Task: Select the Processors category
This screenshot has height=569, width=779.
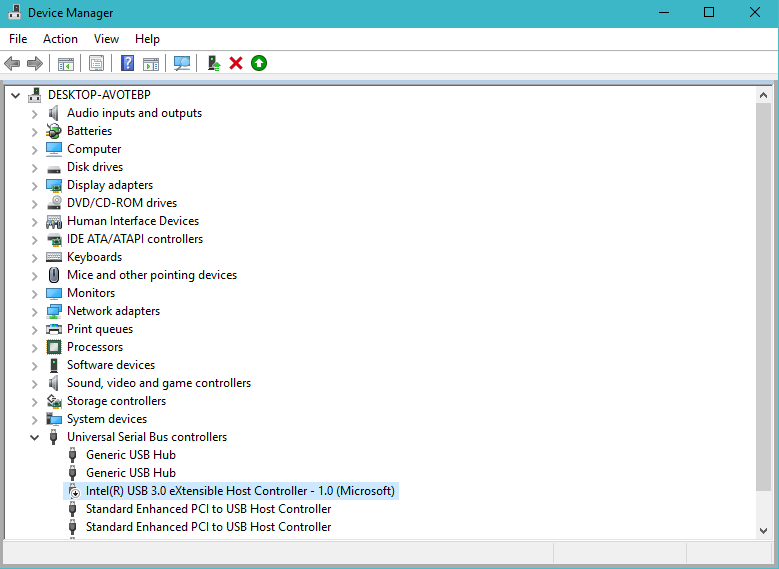Action: (x=95, y=347)
